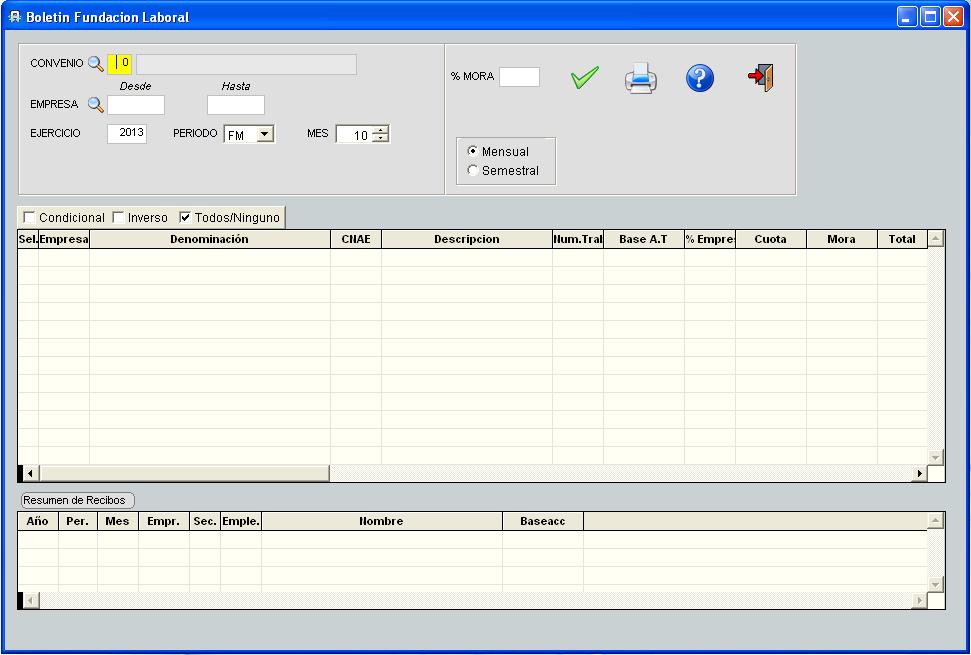Click the MES value field showing 10
The width and height of the screenshot is (971, 655).
tap(354, 134)
